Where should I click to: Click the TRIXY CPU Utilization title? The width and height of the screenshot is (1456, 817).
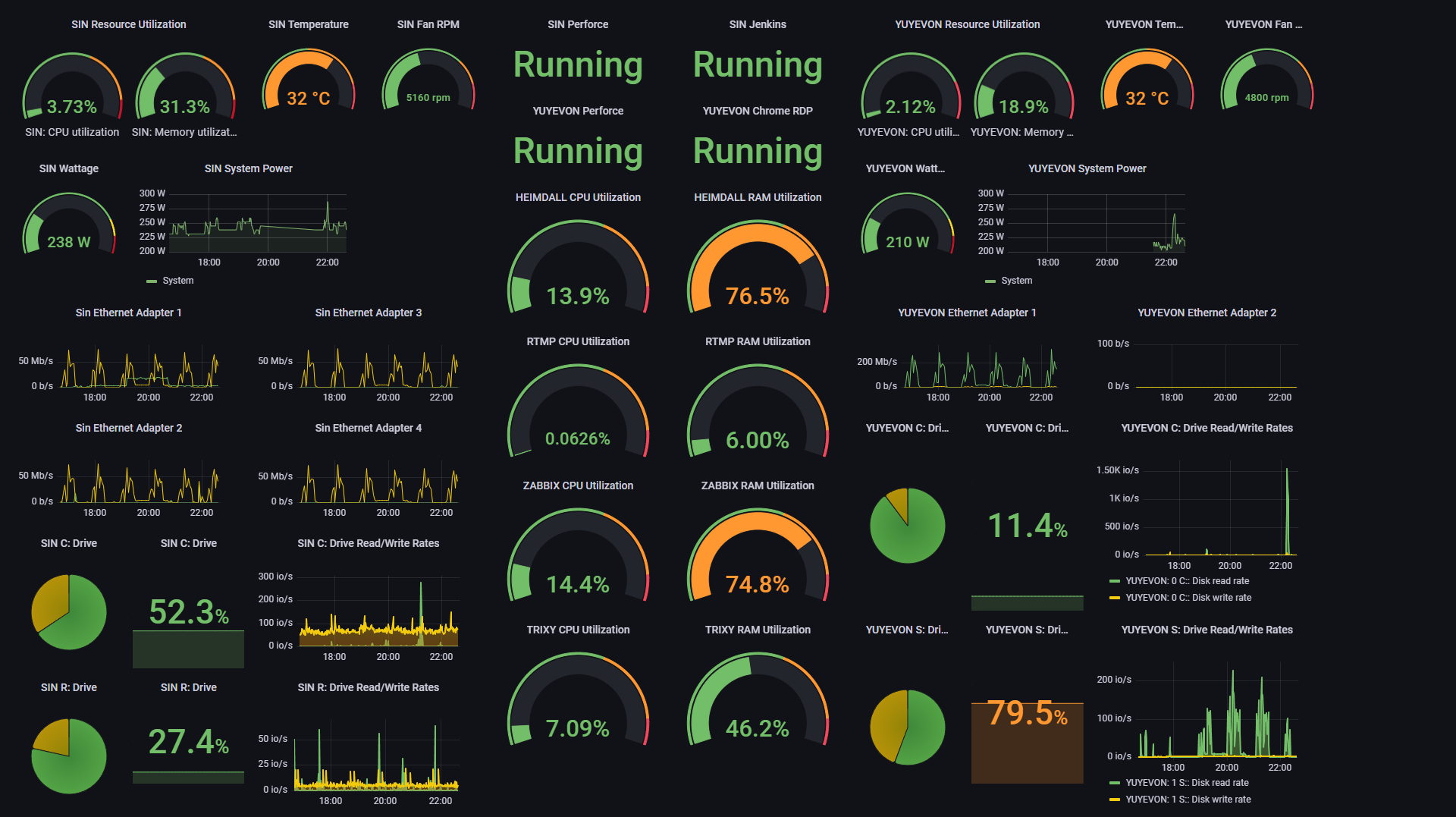[578, 630]
